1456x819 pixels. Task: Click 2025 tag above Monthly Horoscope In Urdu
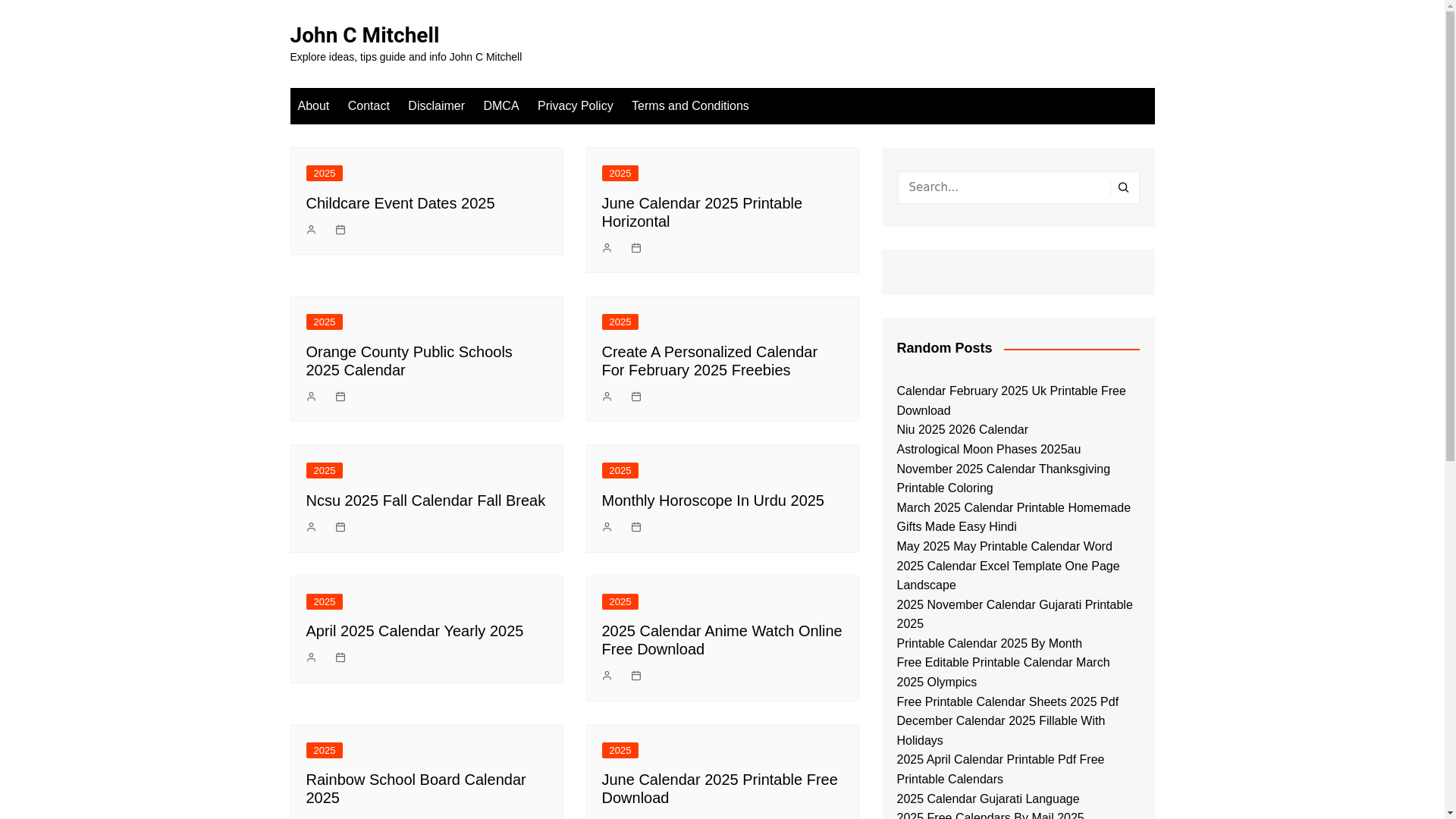coord(620,471)
